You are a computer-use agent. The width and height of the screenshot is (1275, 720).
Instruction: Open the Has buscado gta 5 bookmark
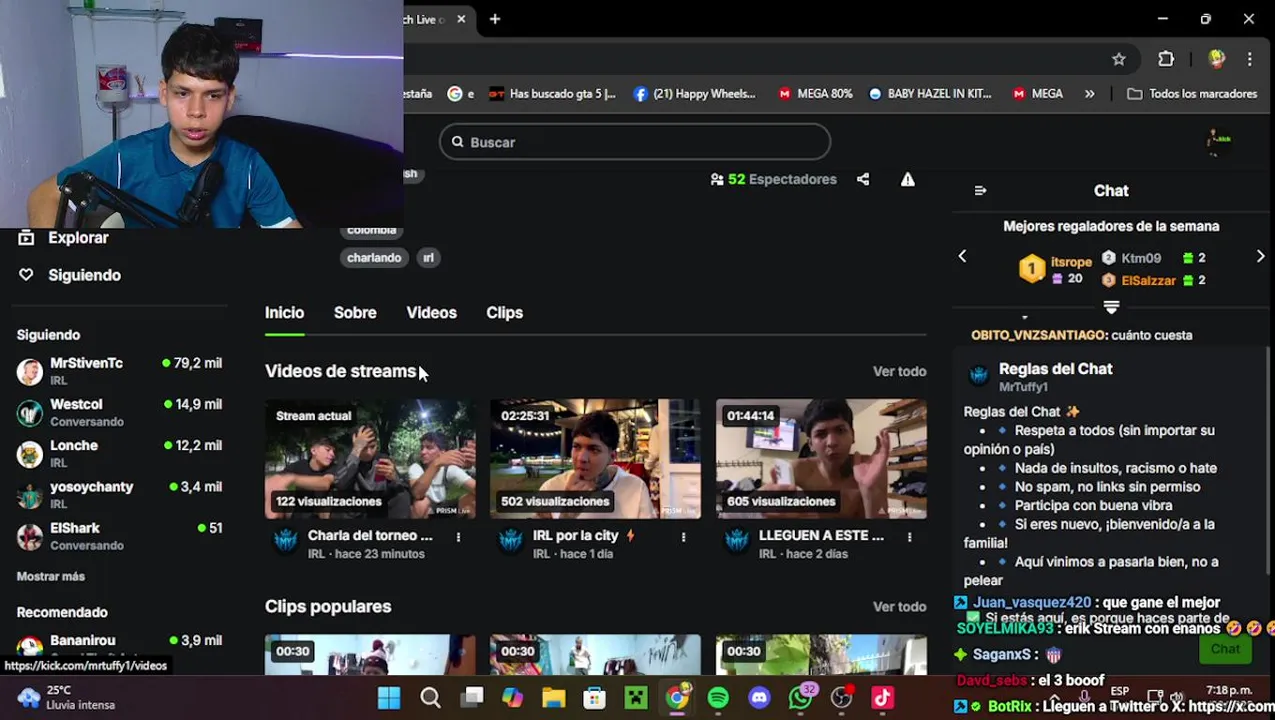pos(552,93)
